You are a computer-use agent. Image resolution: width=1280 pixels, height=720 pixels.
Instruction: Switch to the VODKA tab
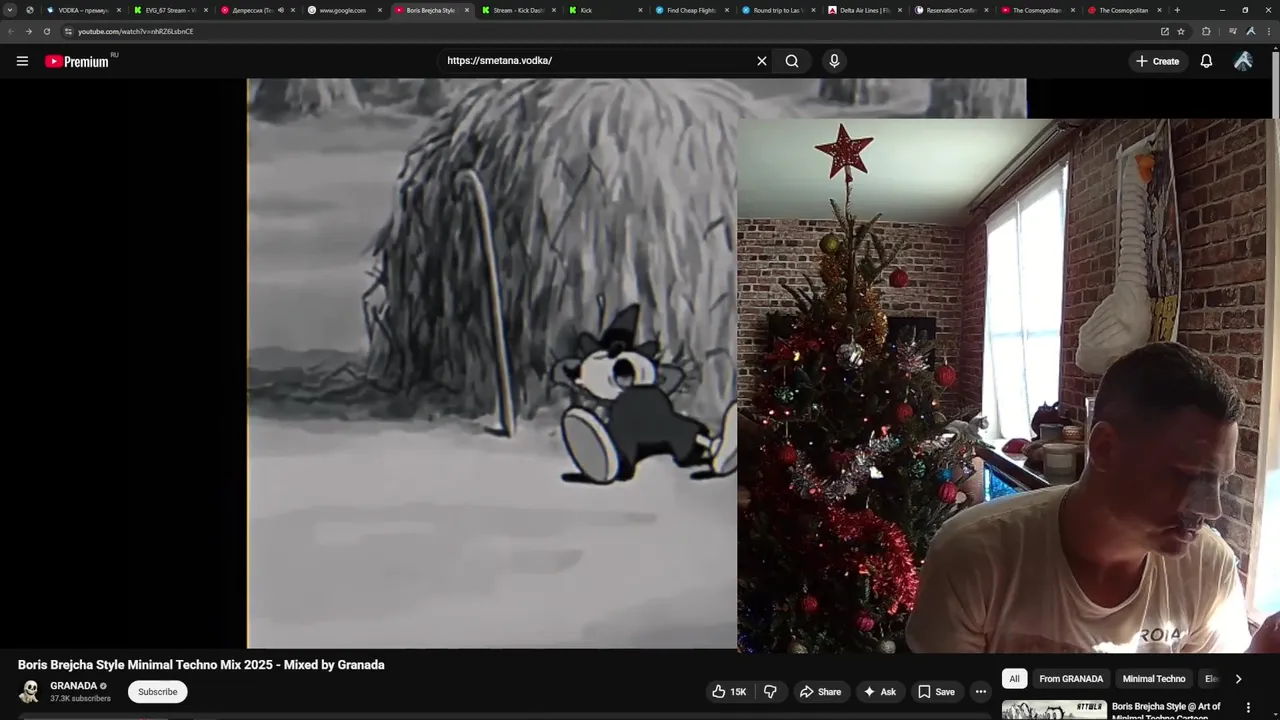[82, 10]
